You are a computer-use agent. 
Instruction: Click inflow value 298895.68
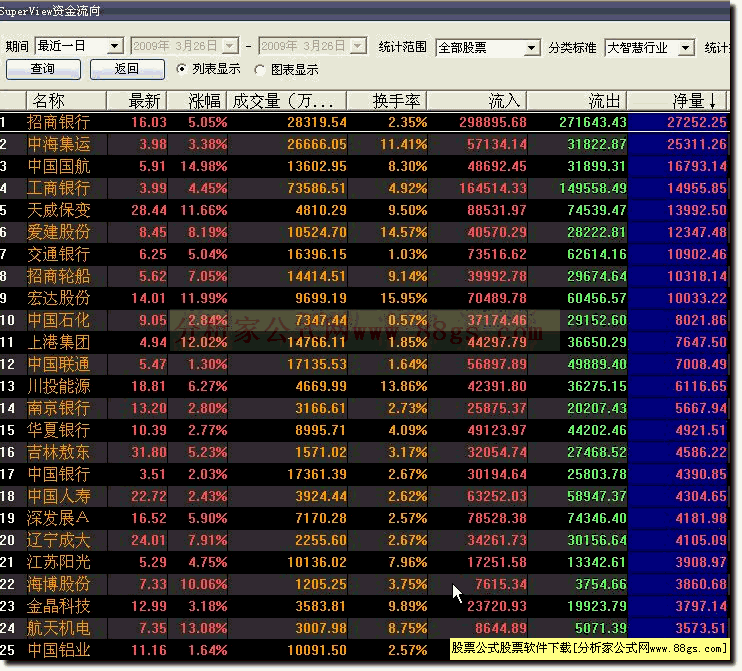coord(493,122)
